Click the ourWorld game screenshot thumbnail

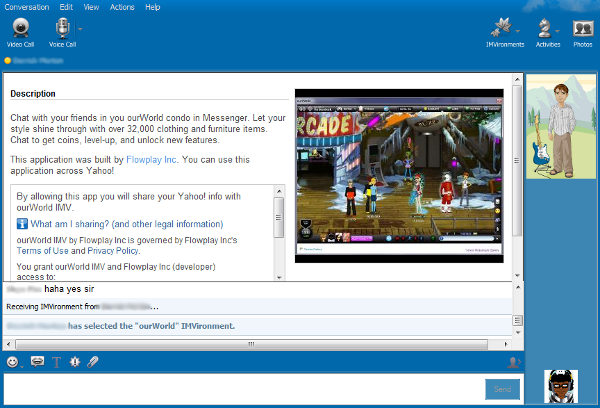click(399, 176)
